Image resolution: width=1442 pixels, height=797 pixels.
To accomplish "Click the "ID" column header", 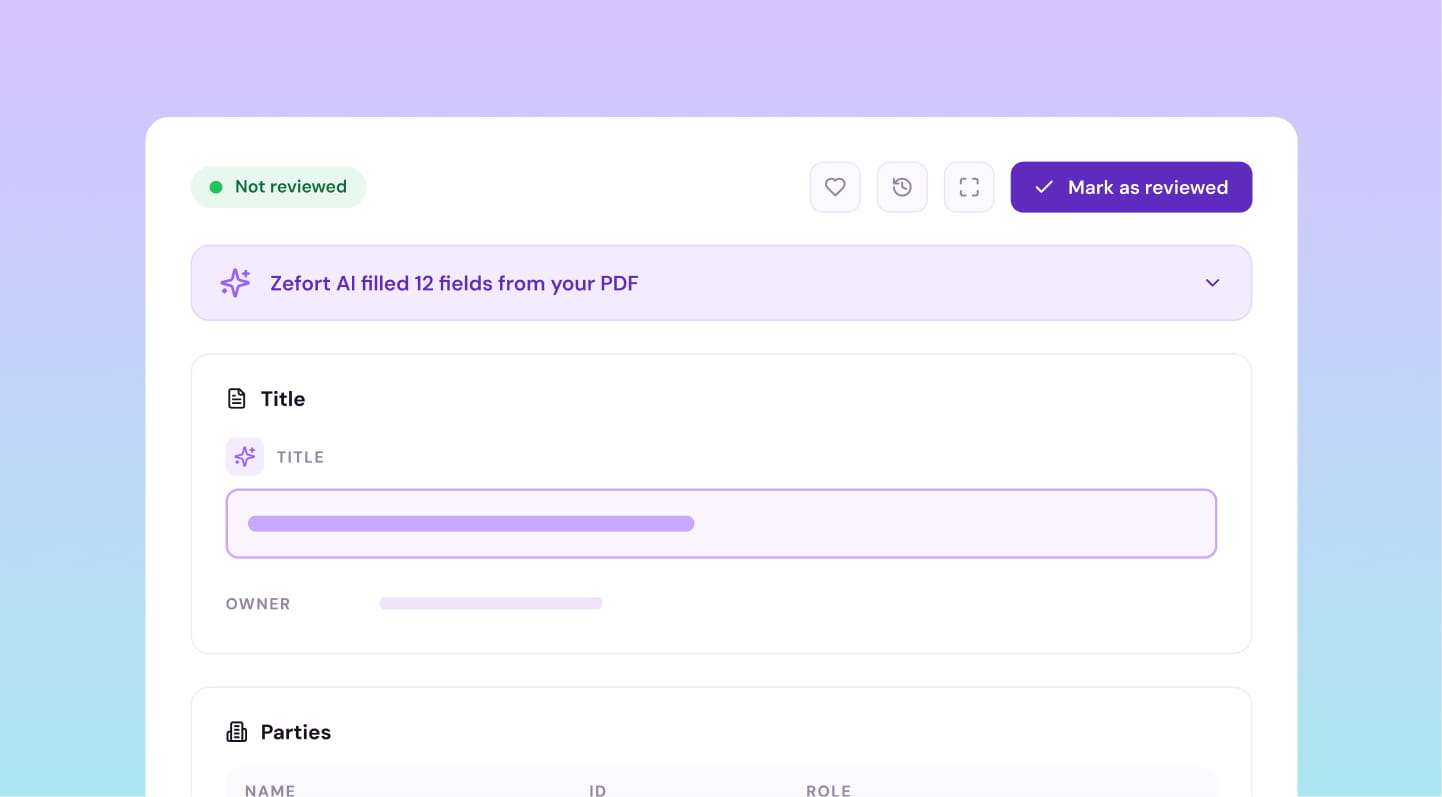I will point(598,790).
